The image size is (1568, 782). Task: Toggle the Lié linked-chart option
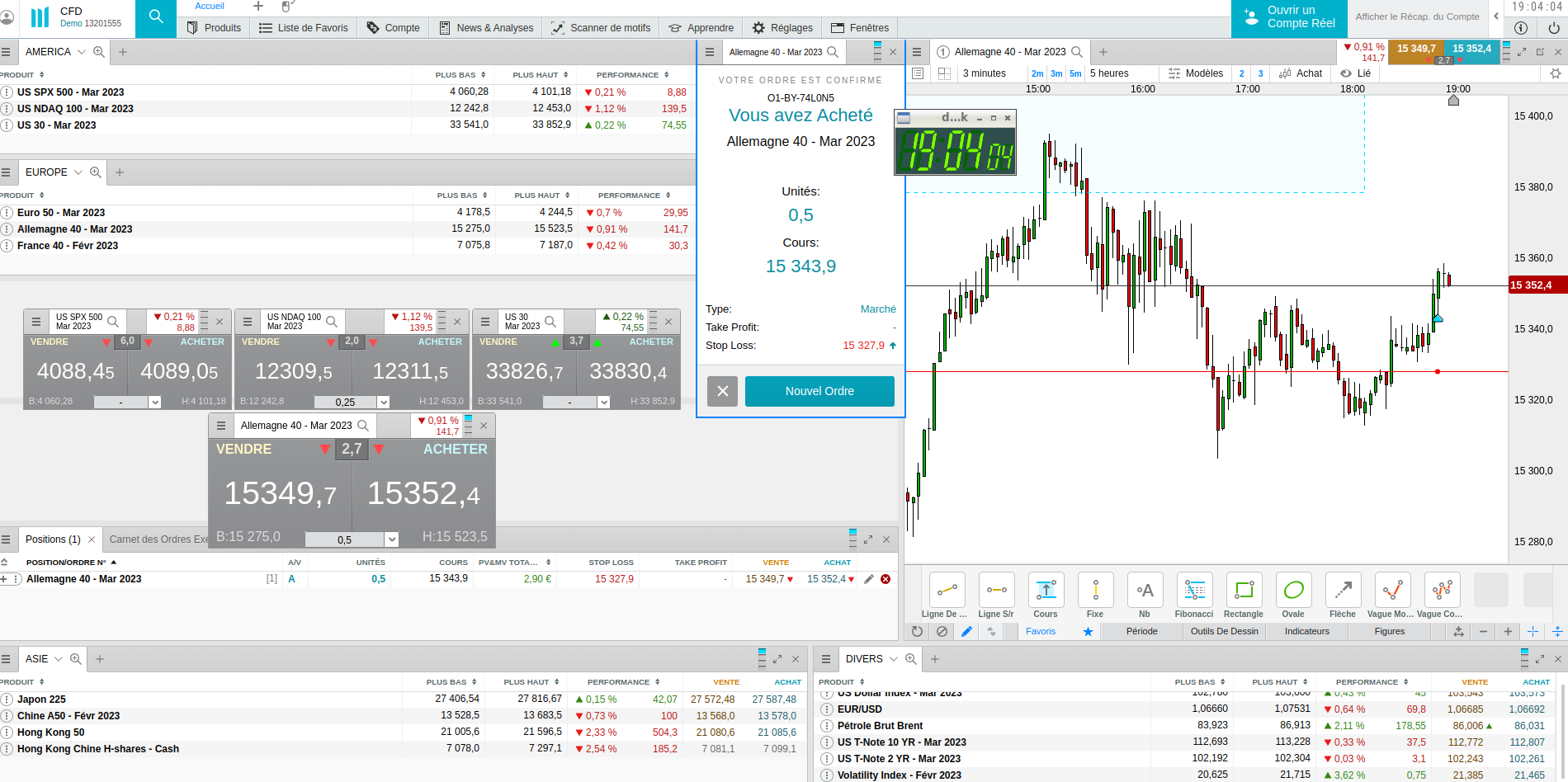pyautogui.click(x=1356, y=73)
